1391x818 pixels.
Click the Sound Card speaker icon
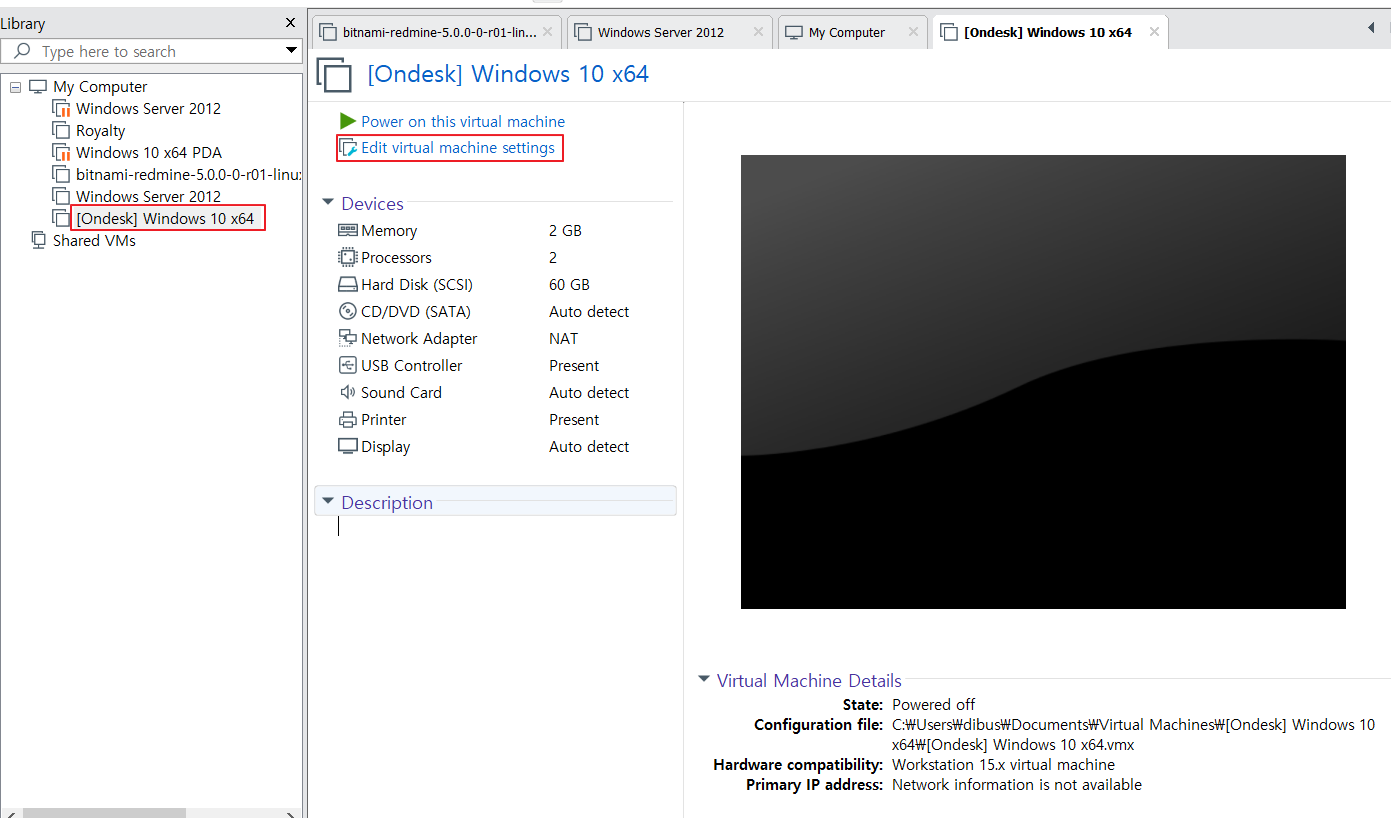tap(348, 392)
